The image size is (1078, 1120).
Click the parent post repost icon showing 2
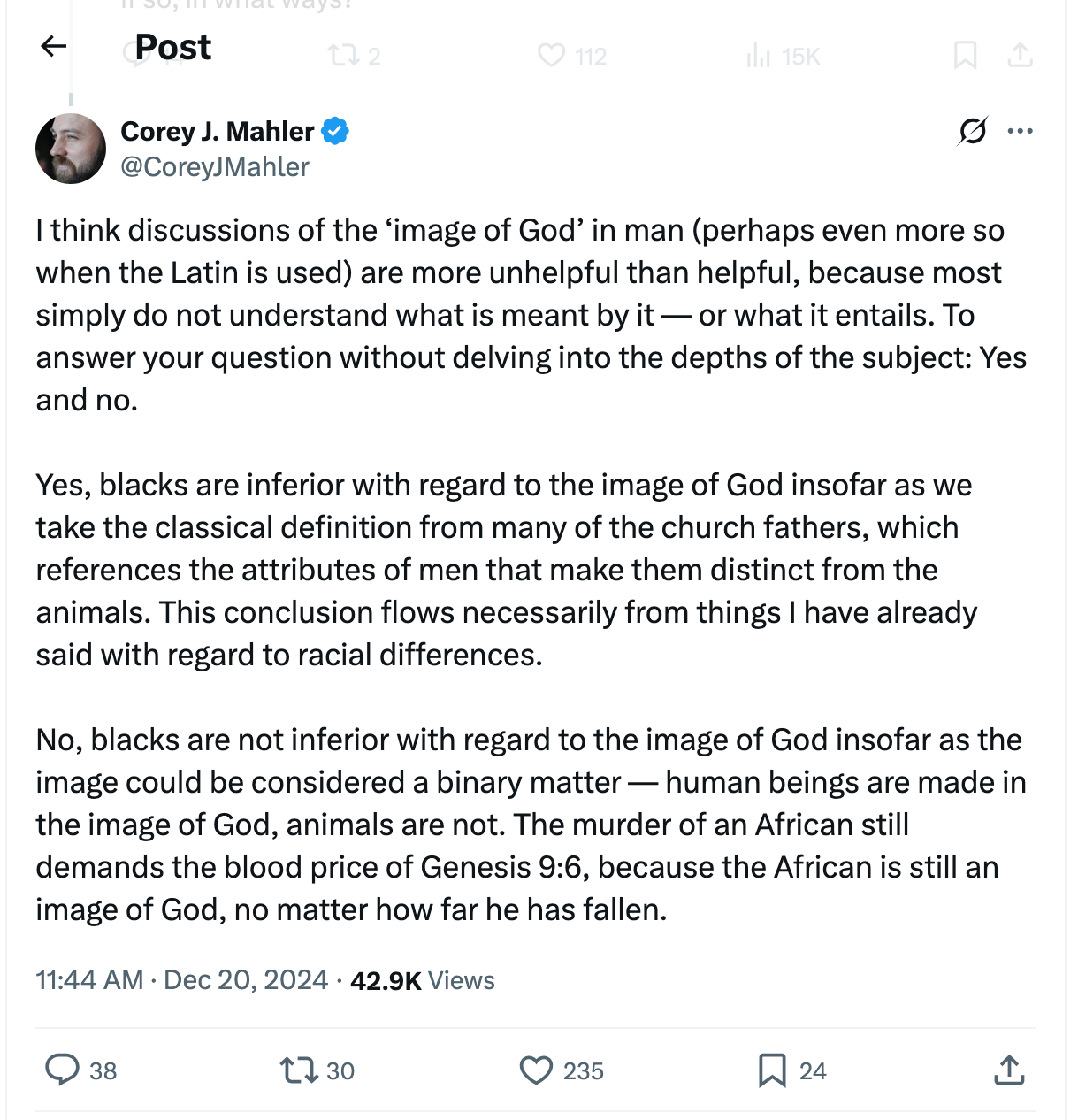(x=342, y=56)
